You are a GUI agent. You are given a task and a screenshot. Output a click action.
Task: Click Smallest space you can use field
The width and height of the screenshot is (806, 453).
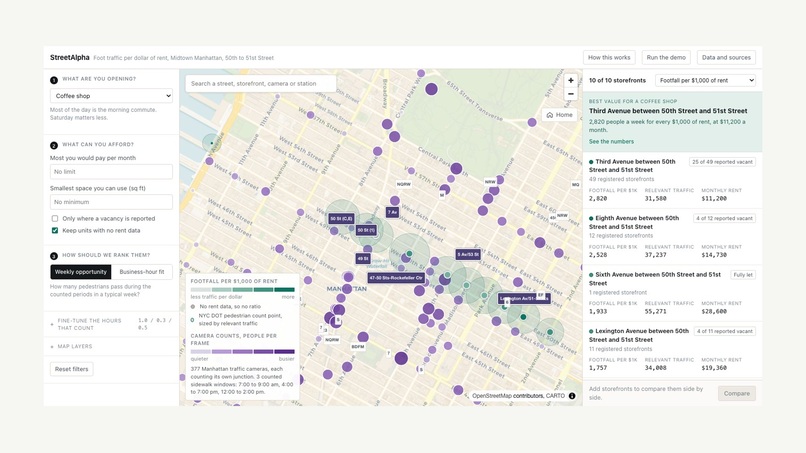point(111,202)
